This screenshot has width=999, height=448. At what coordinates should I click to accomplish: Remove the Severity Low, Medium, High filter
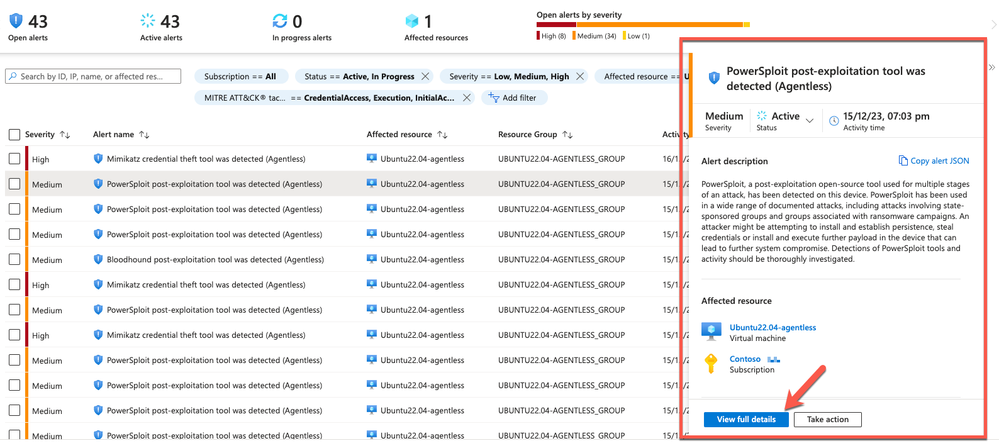click(x=580, y=76)
